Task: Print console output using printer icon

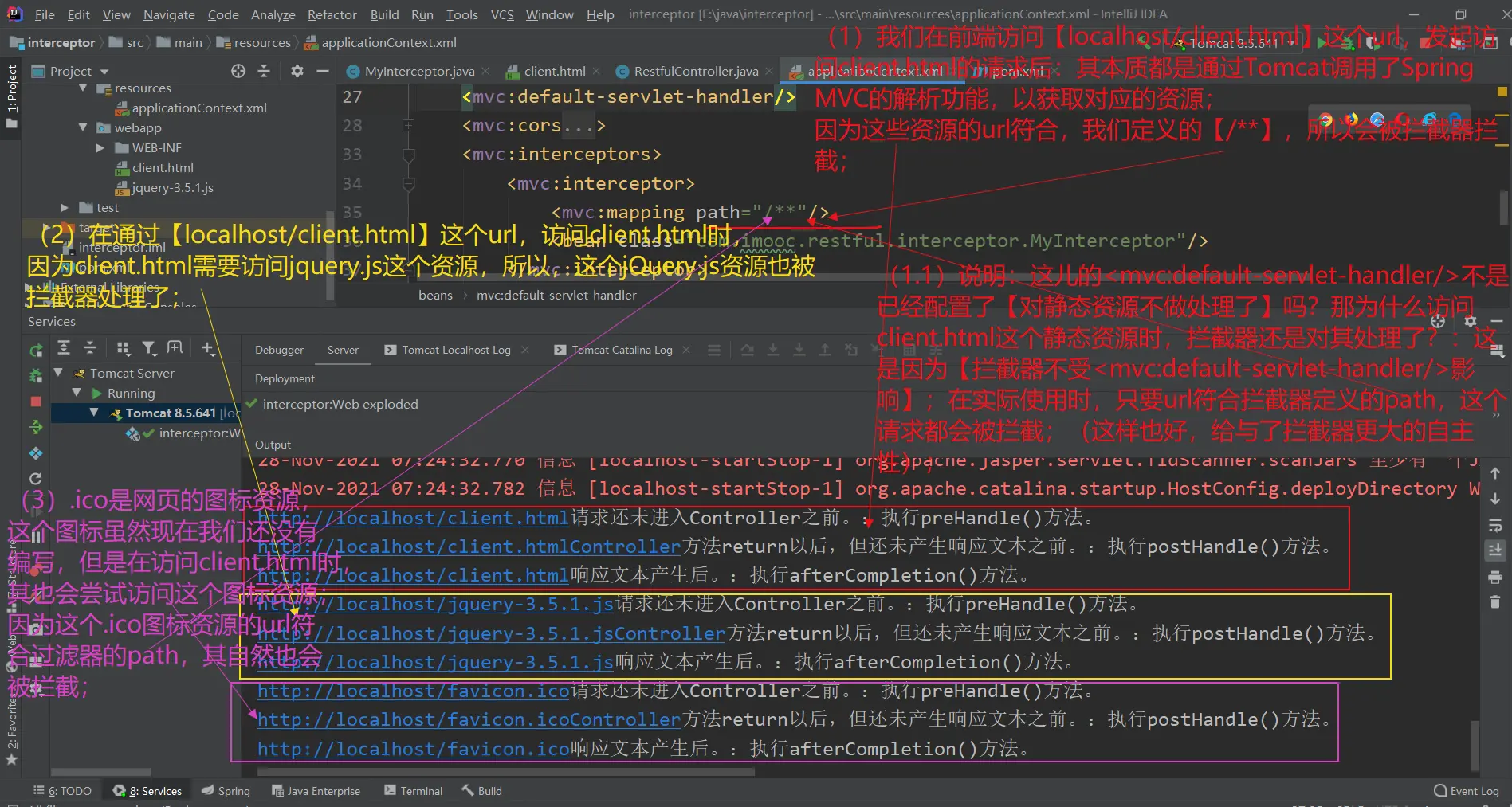Action: (x=1494, y=577)
